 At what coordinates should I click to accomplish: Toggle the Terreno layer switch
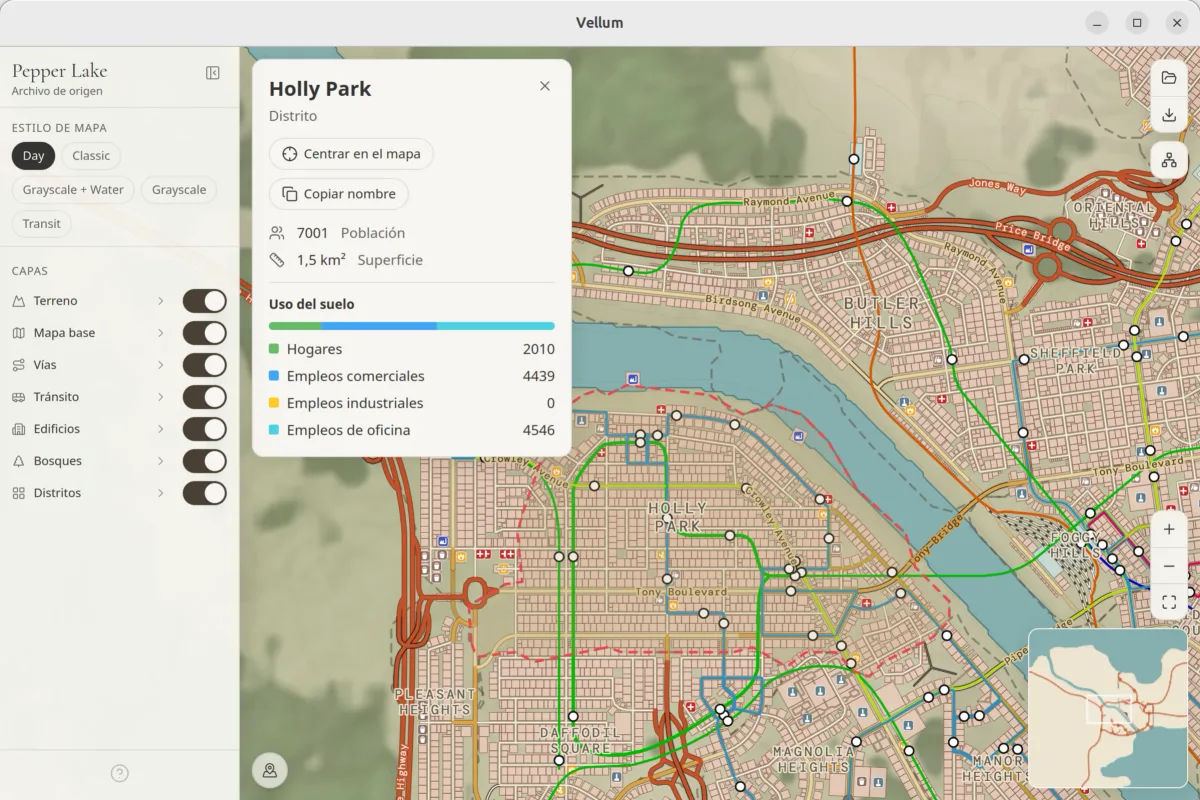coord(204,301)
